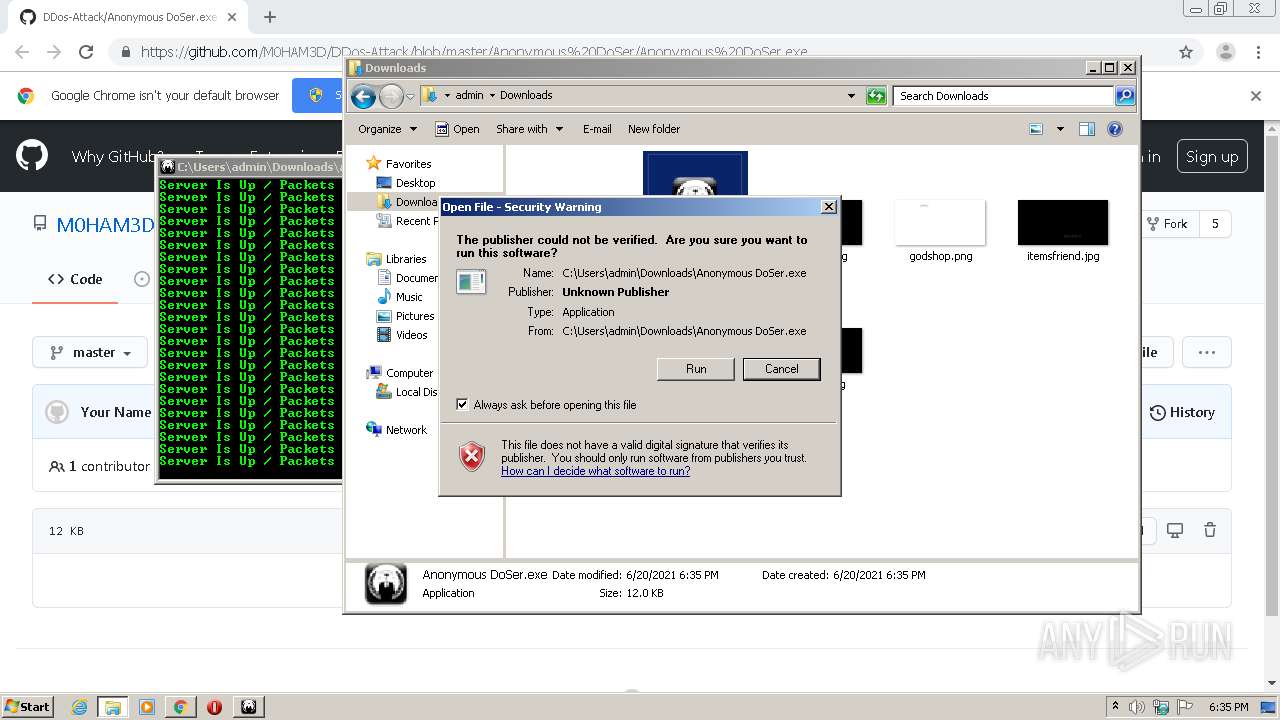The image size is (1280, 720).
Task: Select Recent Places in navigation pane
Action: pos(405,221)
